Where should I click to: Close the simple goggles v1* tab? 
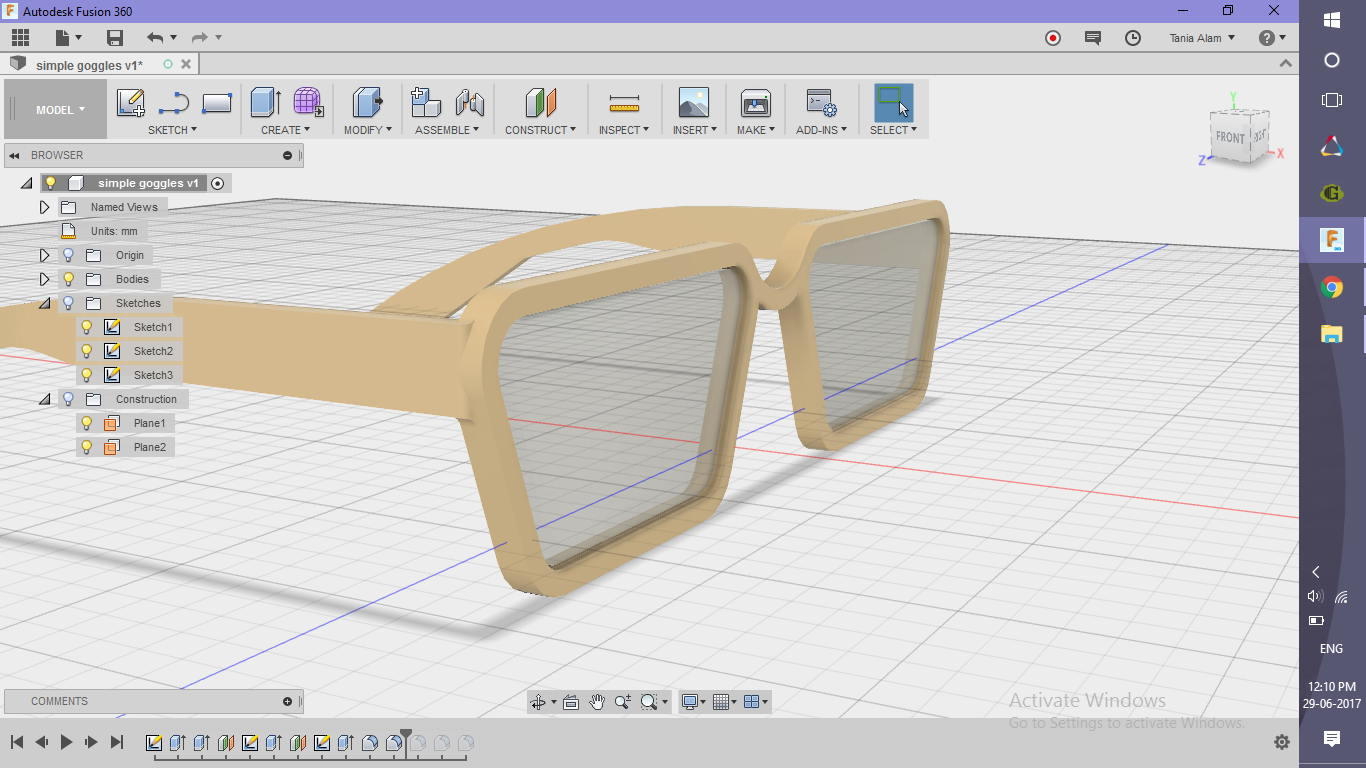click(x=187, y=64)
